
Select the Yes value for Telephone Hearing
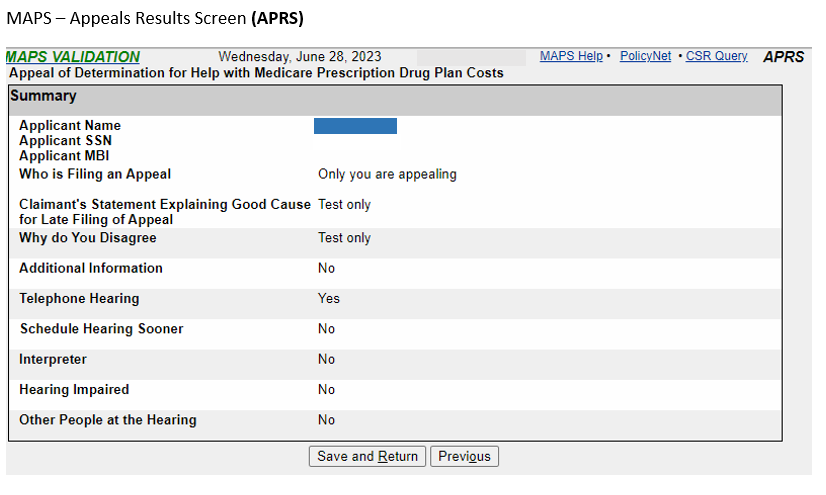pyautogui.click(x=329, y=298)
